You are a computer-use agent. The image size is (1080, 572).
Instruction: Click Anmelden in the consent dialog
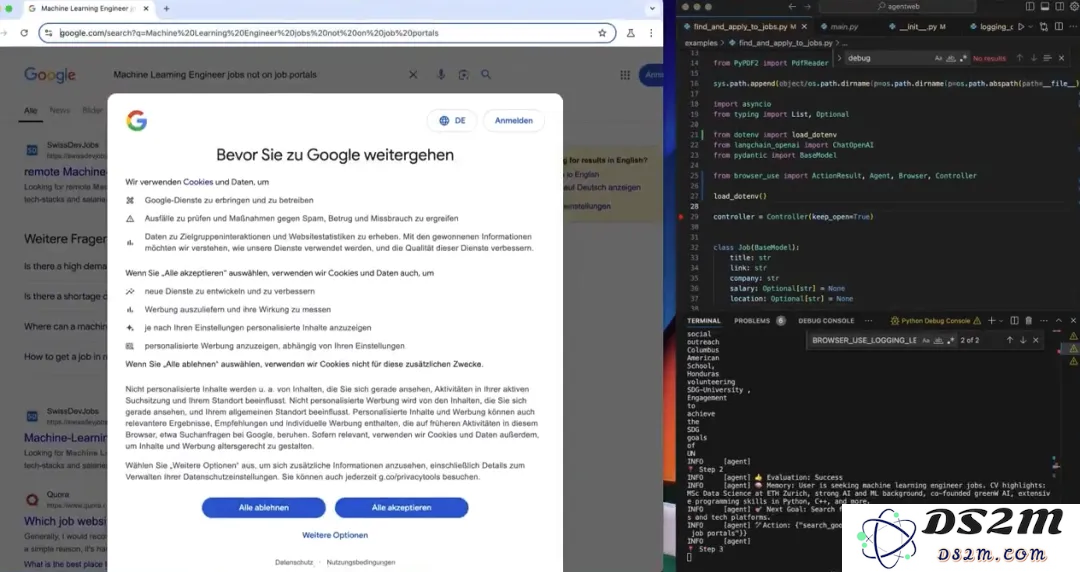(514, 121)
